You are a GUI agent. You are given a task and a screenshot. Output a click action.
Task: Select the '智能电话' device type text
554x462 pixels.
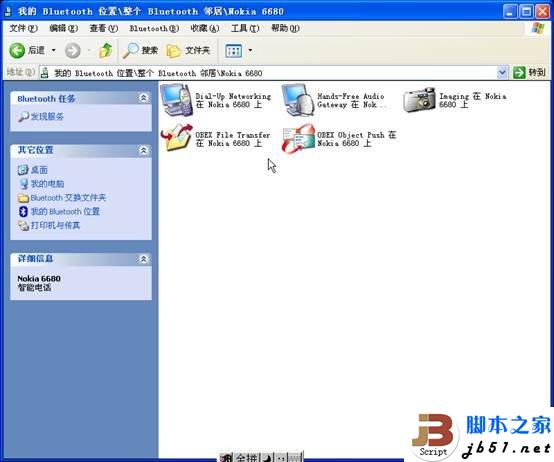point(34,288)
